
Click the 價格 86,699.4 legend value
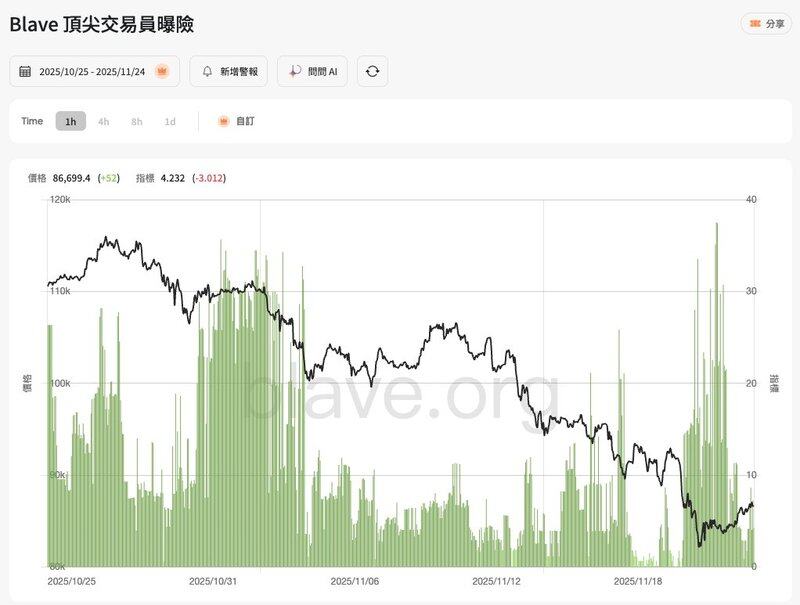click(71, 178)
